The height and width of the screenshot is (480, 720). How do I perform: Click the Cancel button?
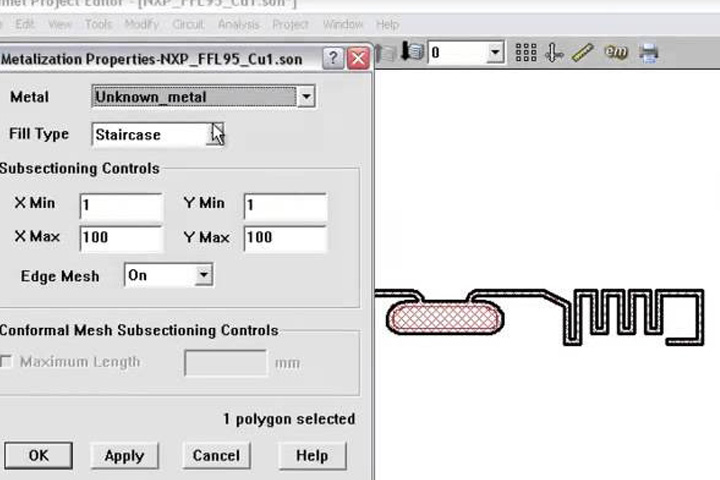pos(216,455)
